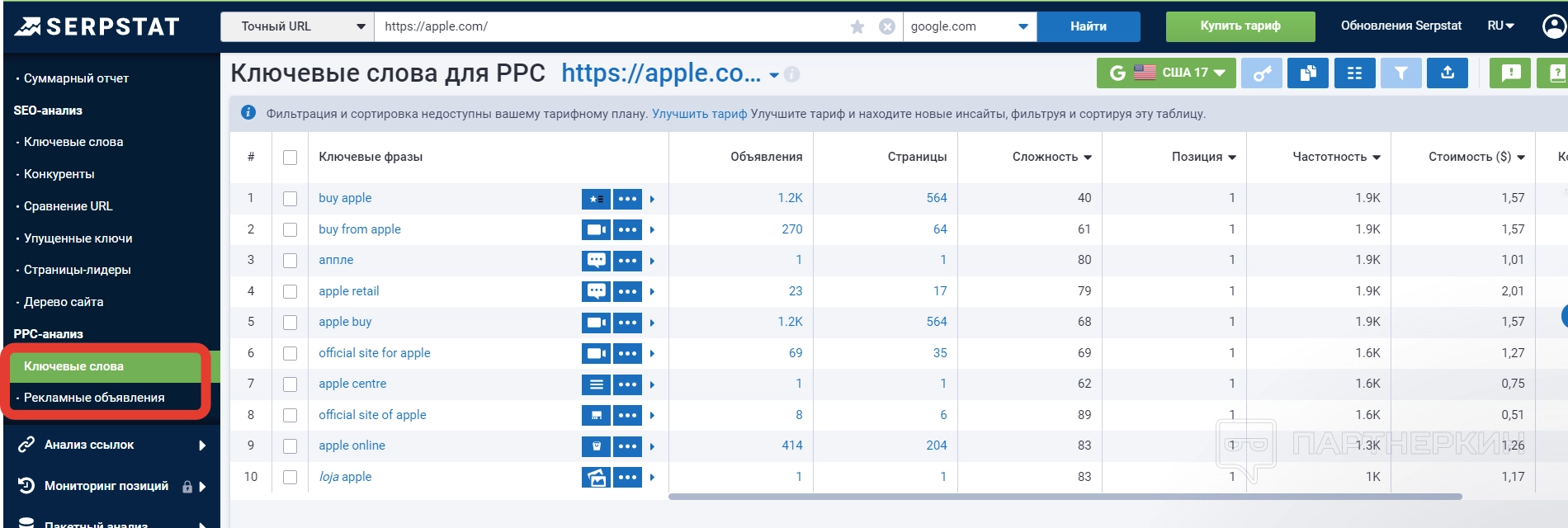The width and height of the screenshot is (1568, 528).
Task: Click the key icon in toolbar
Action: pyautogui.click(x=1262, y=73)
